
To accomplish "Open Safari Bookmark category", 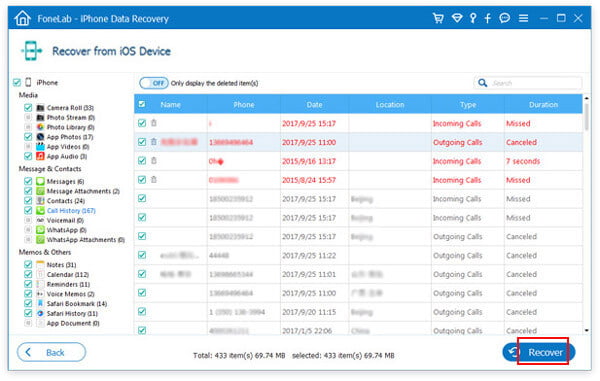I will click(x=77, y=304).
